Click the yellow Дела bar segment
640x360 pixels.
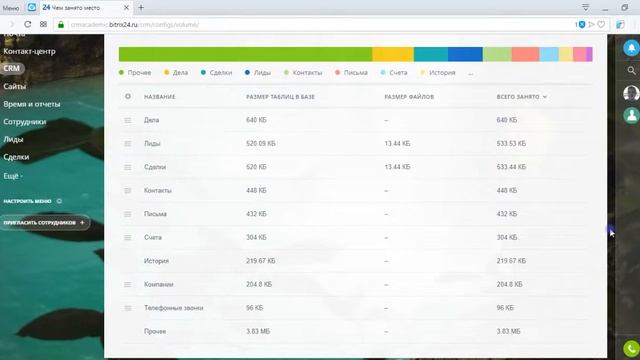pos(393,54)
